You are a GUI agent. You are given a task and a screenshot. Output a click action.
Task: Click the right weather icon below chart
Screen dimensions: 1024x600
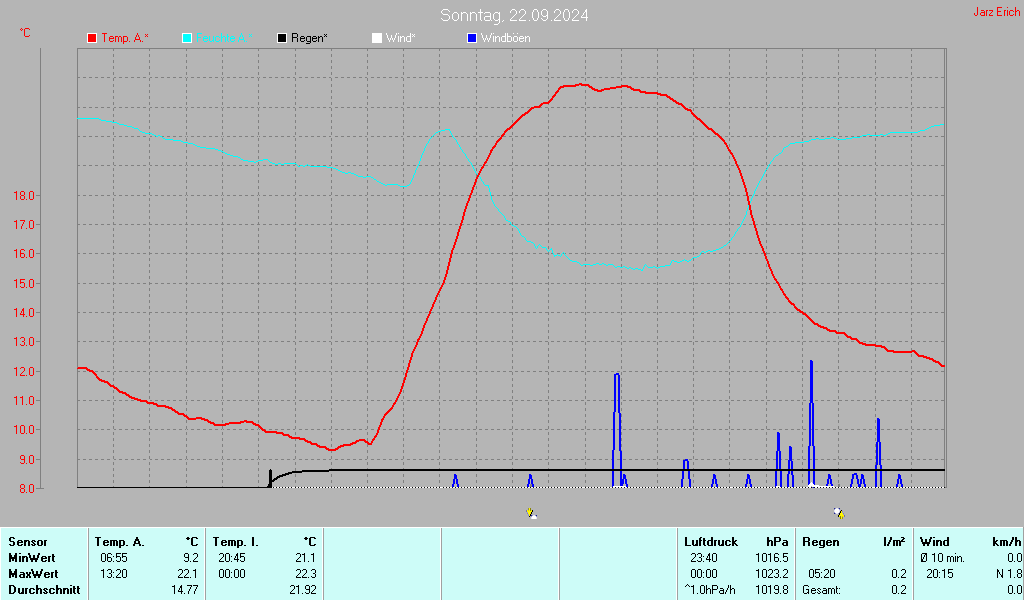tap(838, 513)
